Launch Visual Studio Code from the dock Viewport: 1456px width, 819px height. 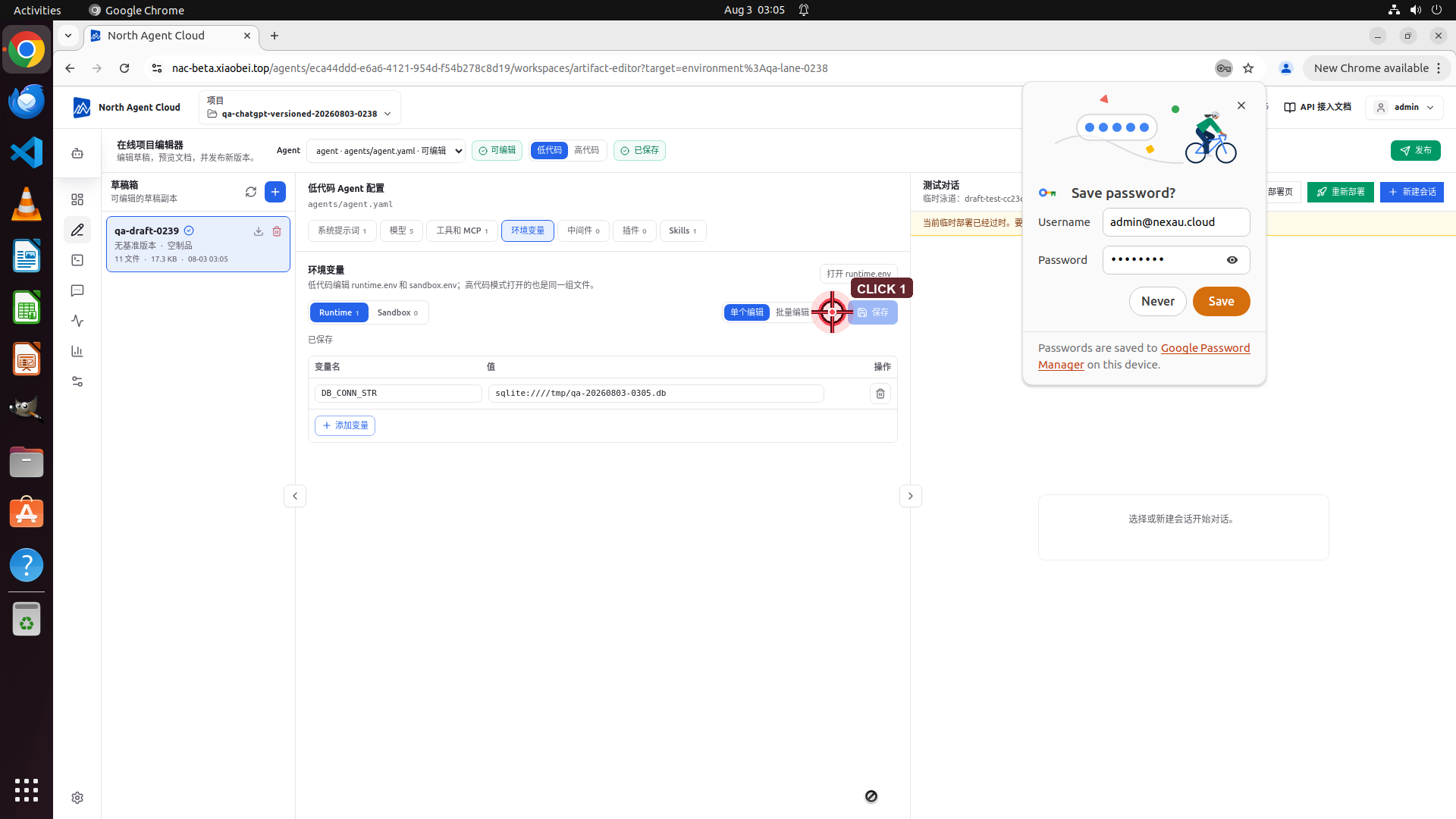(x=27, y=152)
